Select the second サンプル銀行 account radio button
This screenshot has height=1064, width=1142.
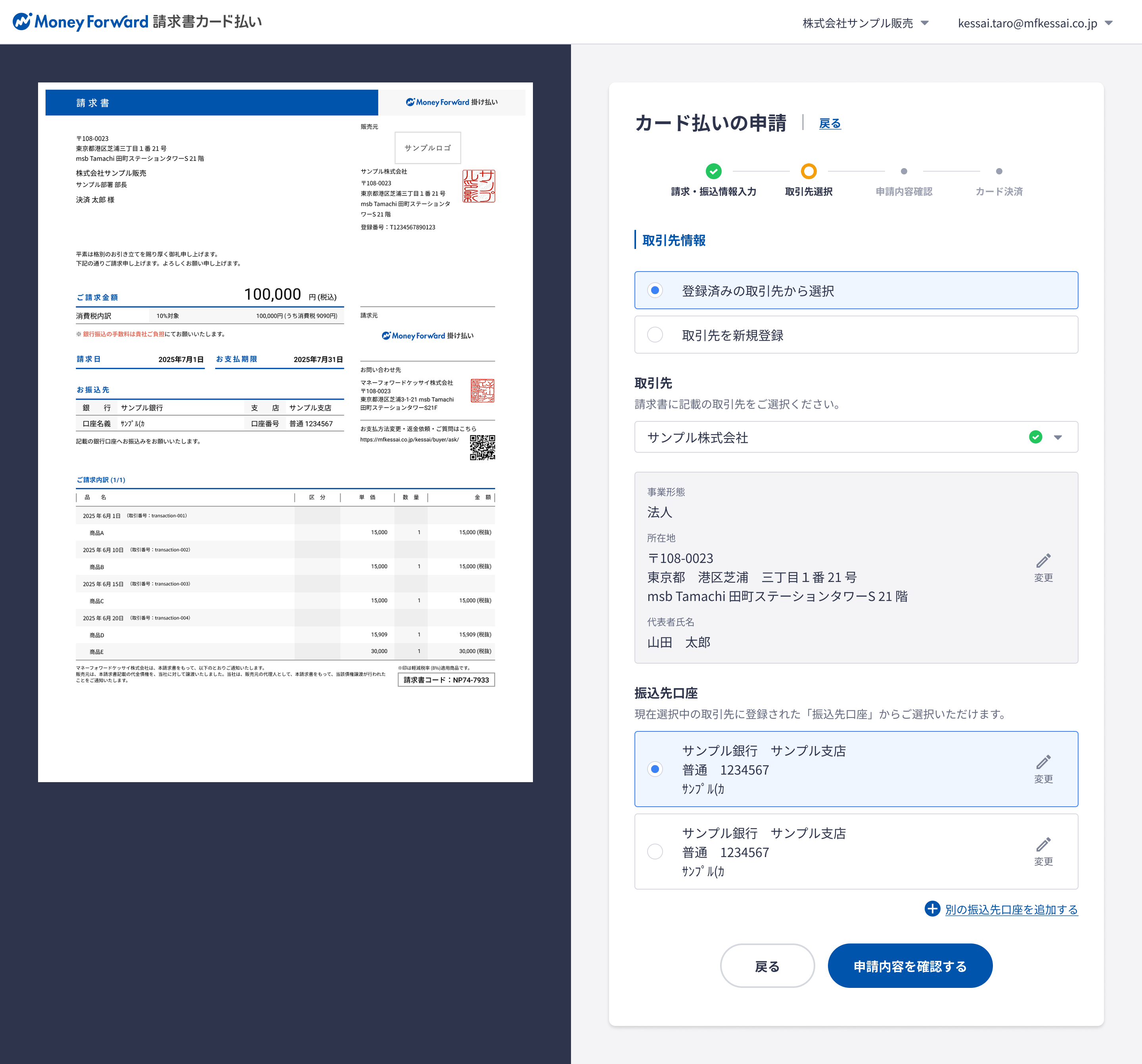[655, 851]
